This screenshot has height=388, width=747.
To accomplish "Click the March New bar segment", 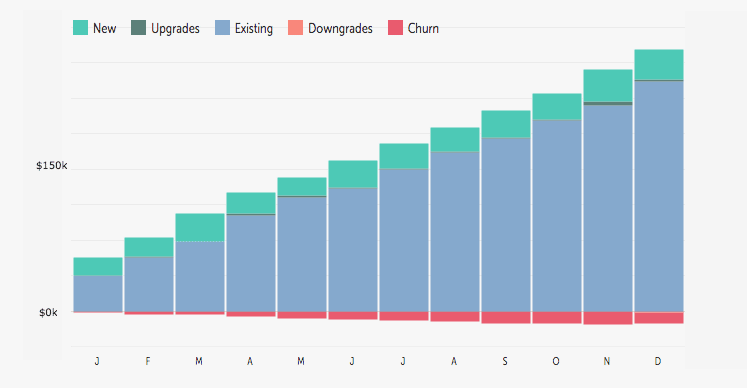I will (x=200, y=227).
